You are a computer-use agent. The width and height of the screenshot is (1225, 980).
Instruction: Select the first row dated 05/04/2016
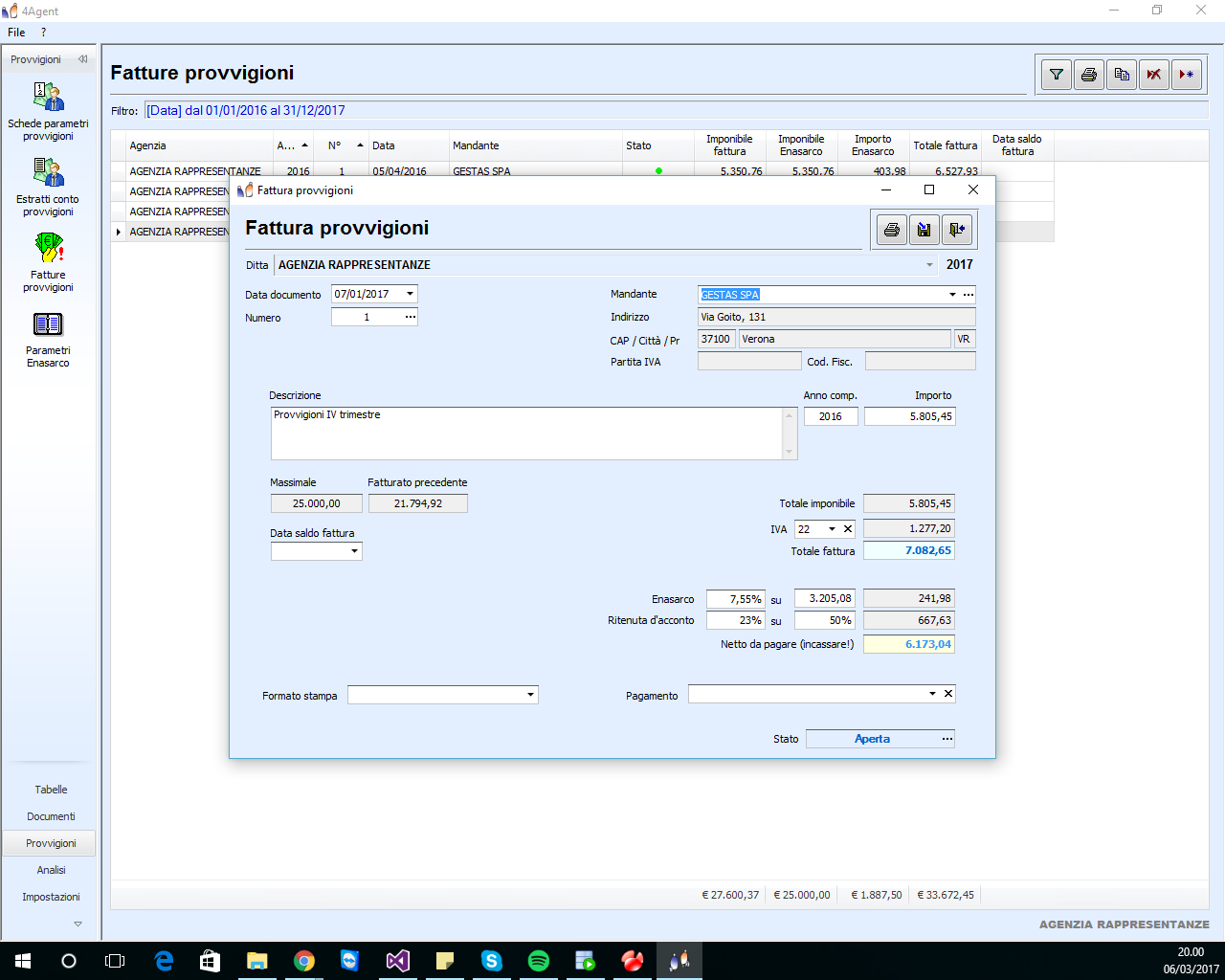(583, 171)
